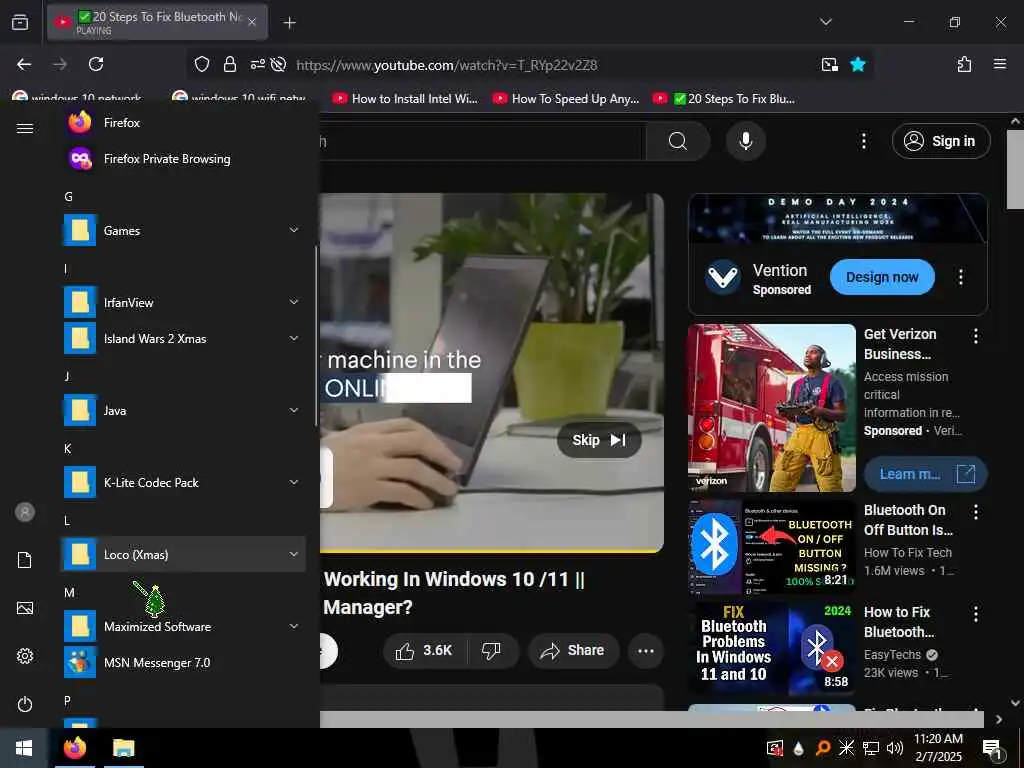Open the Fix Bluetooth Problems 2024 thumbnail

click(x=771, y=648)
